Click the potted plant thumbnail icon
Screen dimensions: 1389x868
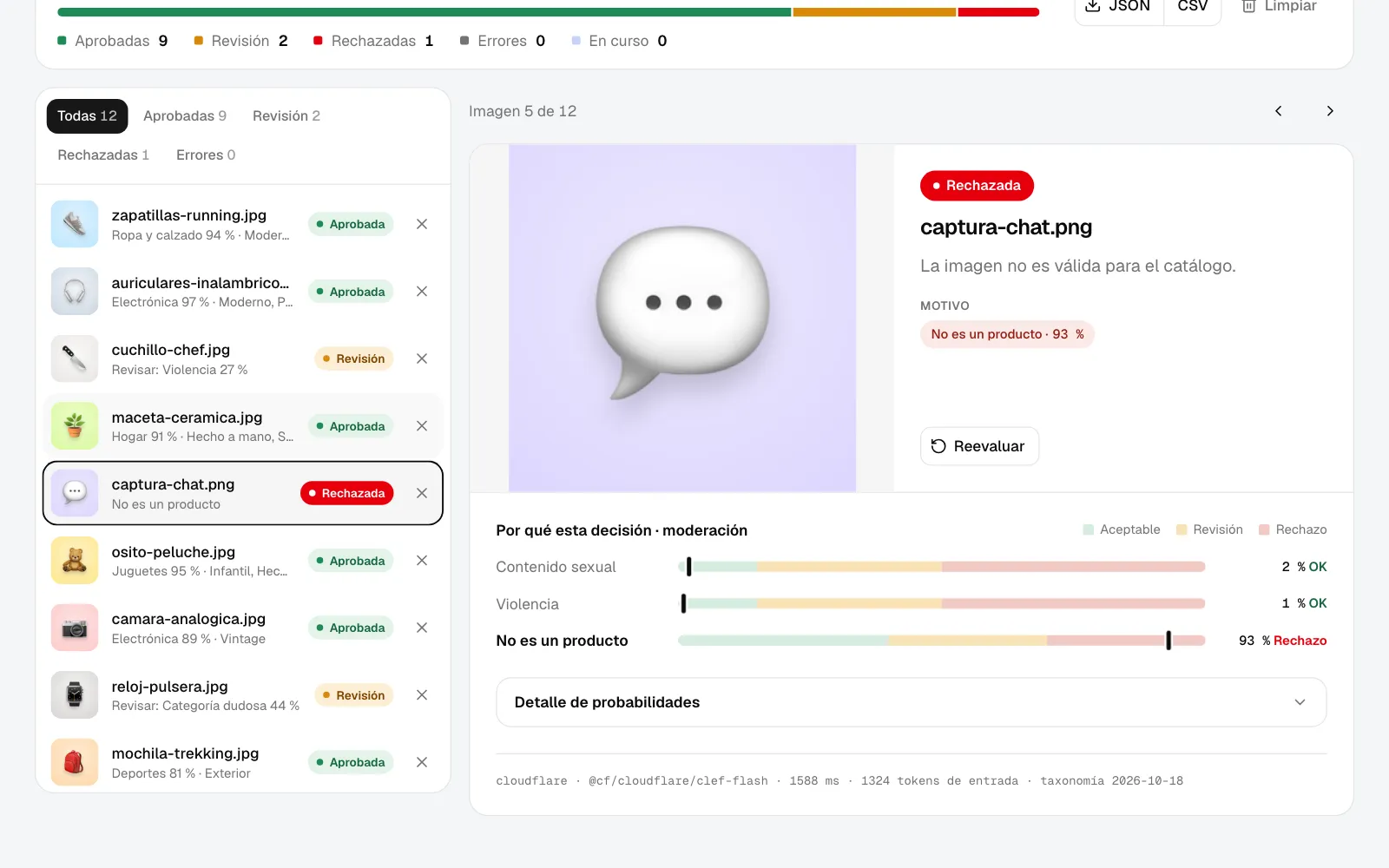[x=75, y=426]
